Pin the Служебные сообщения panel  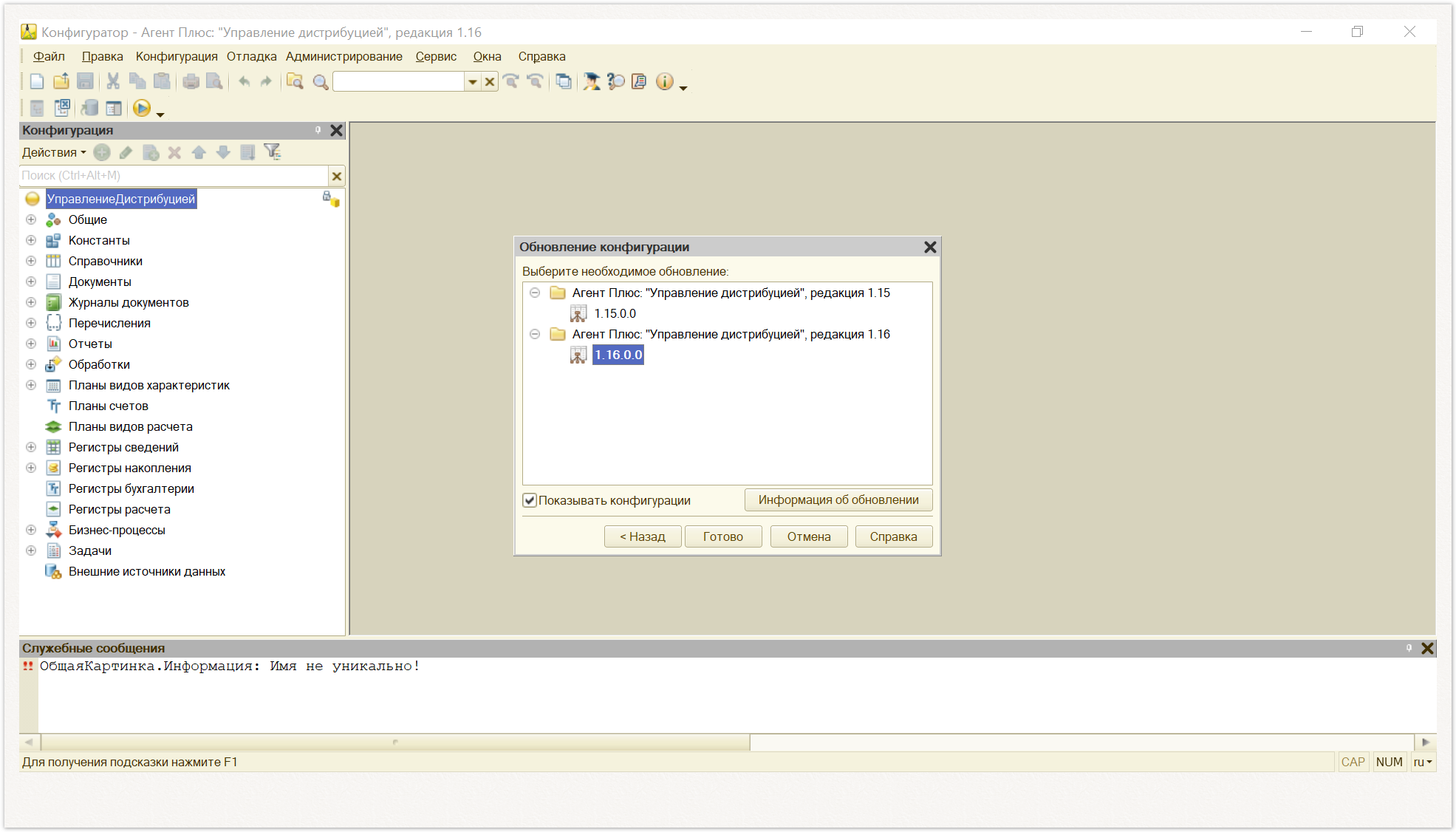click(1409, 648)
